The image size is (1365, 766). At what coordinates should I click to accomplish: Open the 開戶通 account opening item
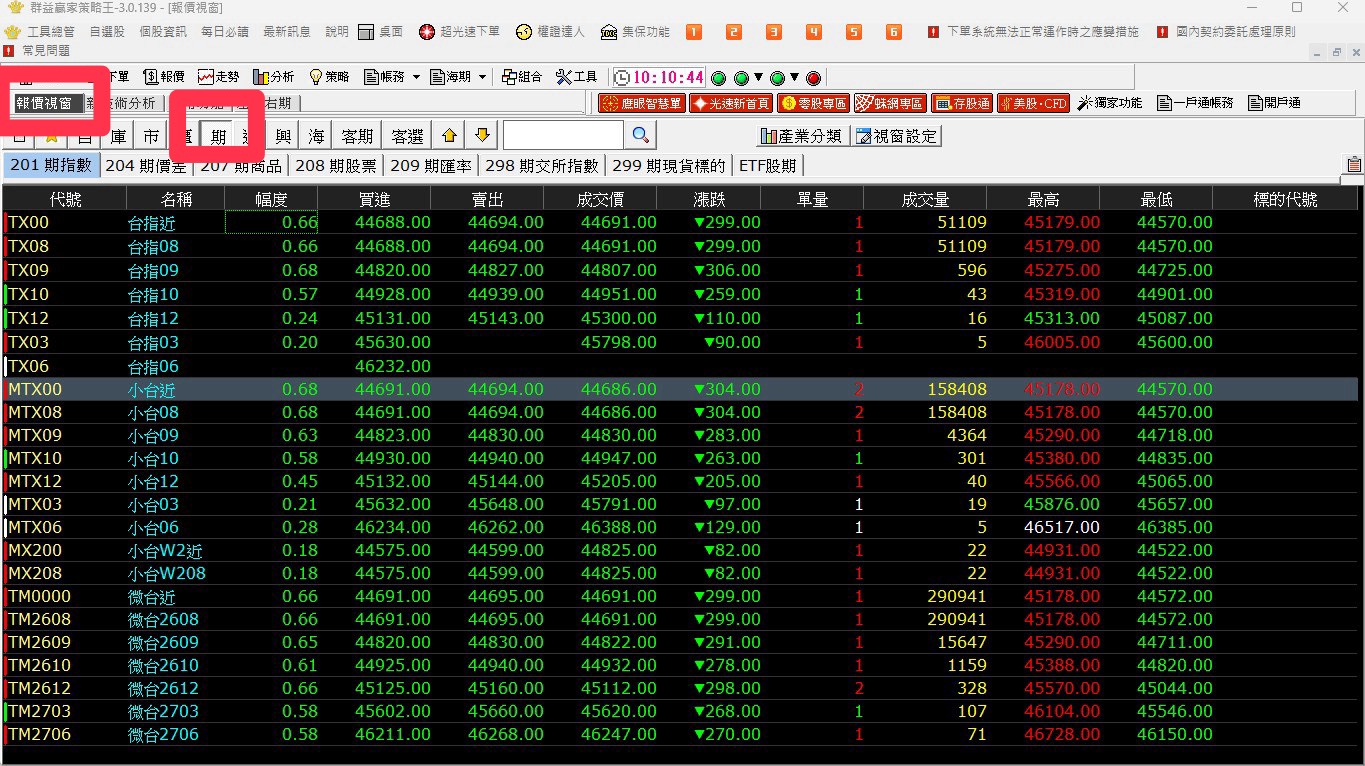point(1273,103)
